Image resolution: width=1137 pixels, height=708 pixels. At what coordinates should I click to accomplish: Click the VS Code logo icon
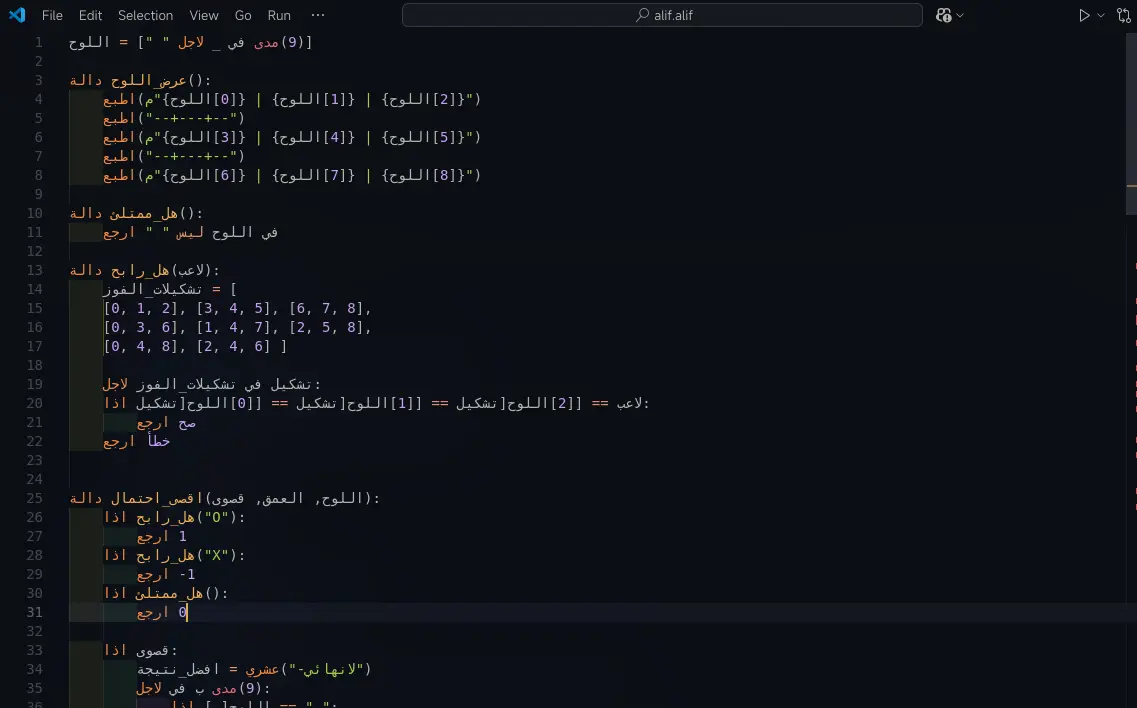click(x=17, y=15)
